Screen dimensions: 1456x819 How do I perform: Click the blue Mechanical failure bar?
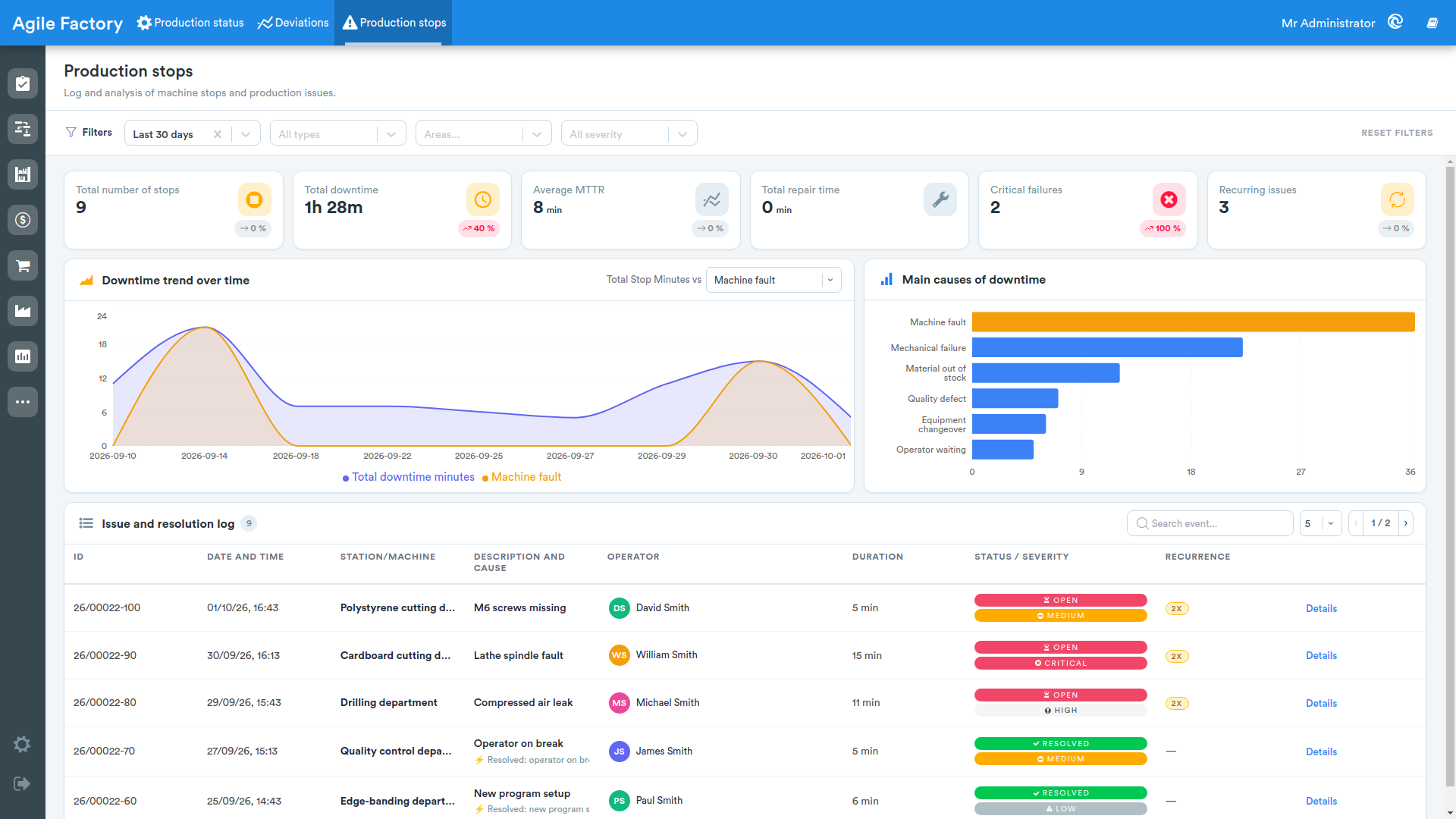pos(1107,347)
